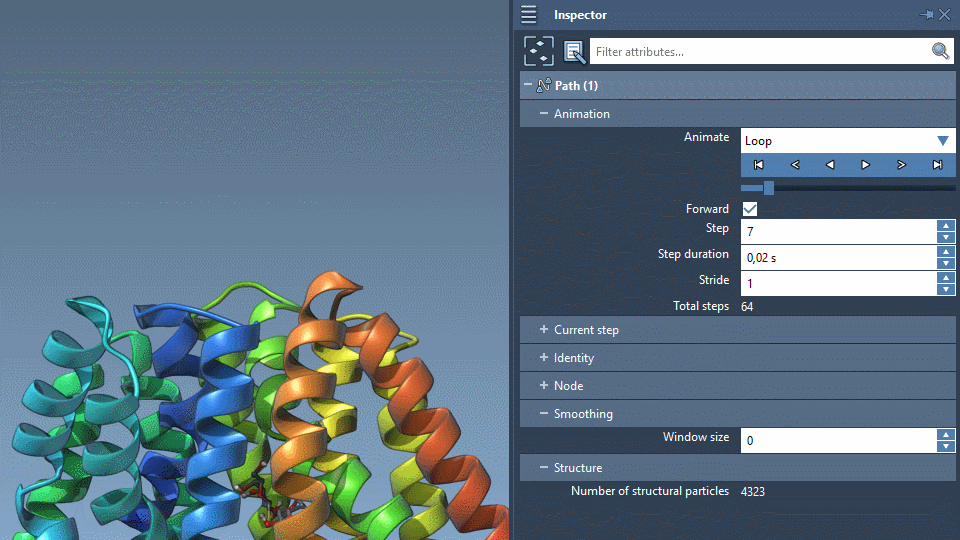Viewport: 960px width, 540px height.
Task: Click the Filter attributes search field
Action: 758,51
